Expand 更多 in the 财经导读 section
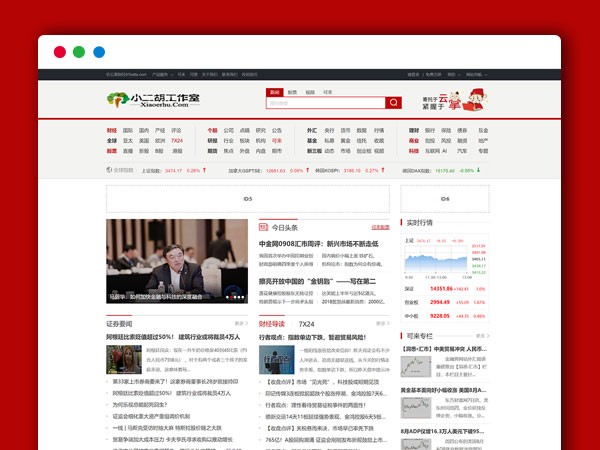The width and height of the screenshot is (600, 450). [381, 324]
